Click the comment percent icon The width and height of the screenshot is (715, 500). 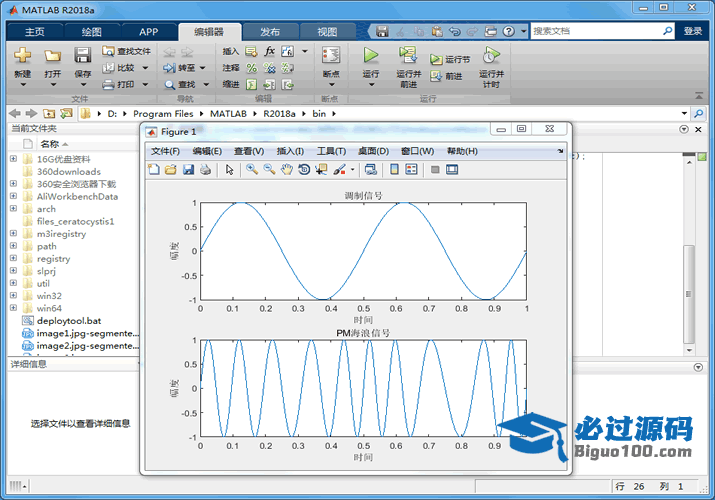(x=252, y=68)
